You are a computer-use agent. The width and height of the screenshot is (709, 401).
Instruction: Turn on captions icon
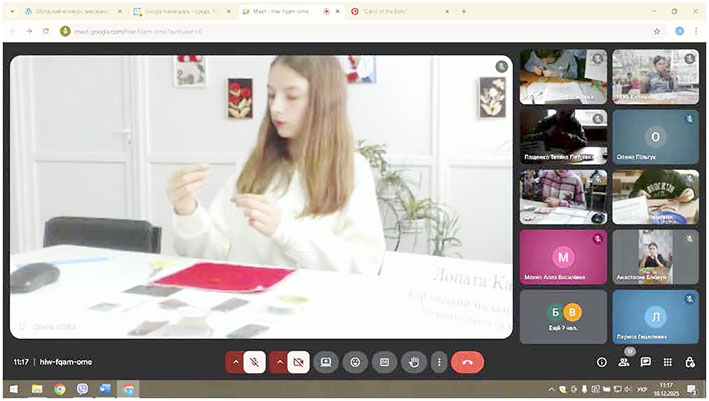(384, 362)
